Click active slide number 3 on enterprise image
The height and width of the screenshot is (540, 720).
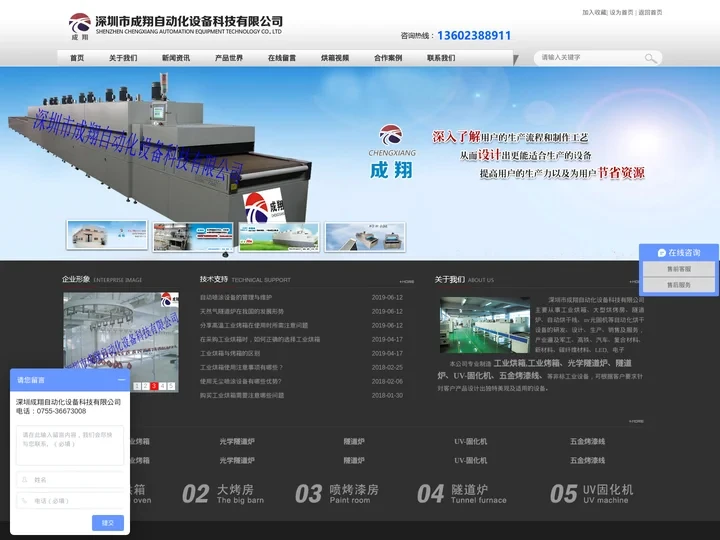click(x=154, y=386)
